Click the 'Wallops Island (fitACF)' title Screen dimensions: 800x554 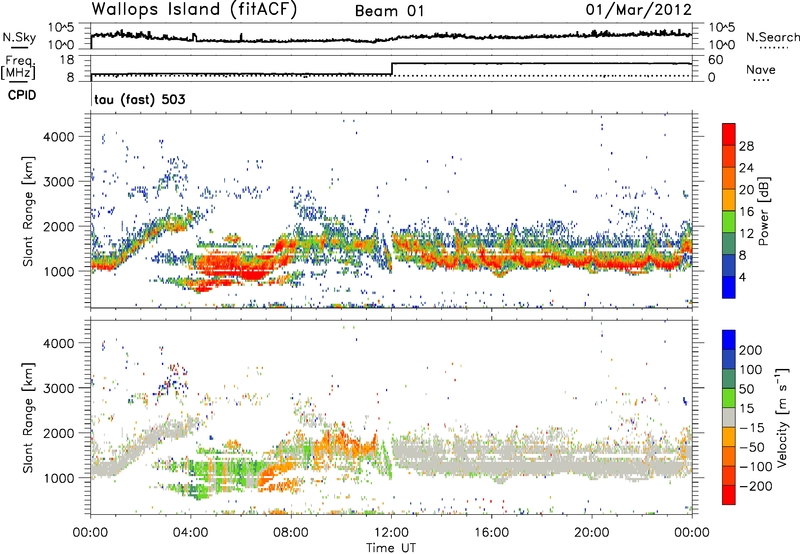194,10
